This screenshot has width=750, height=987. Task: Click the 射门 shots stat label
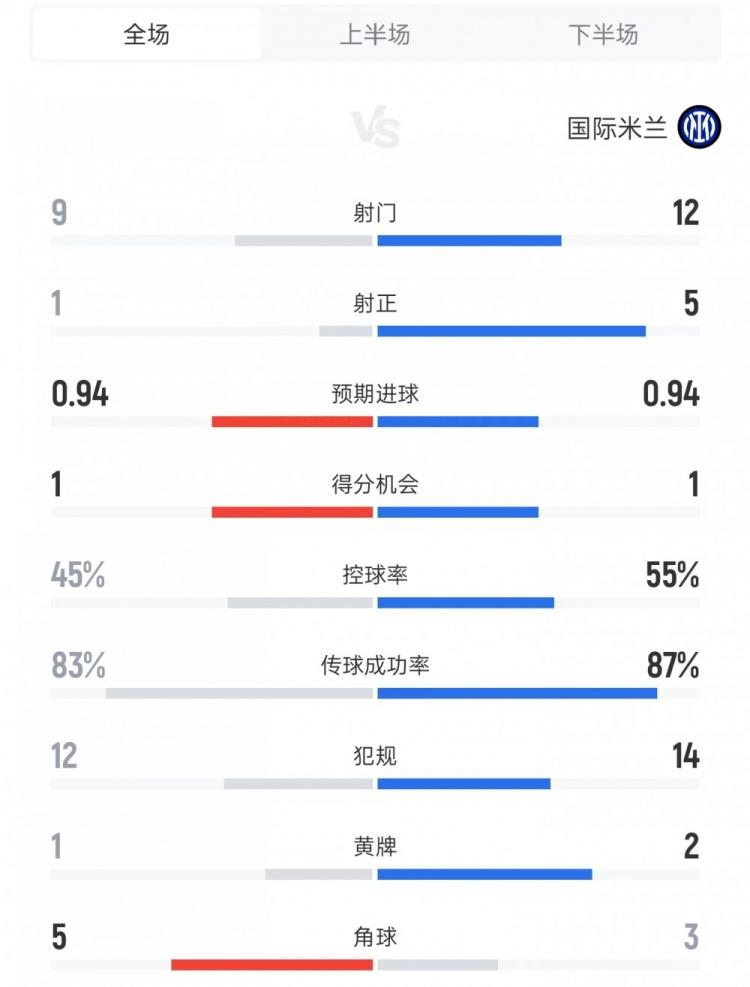375,213
